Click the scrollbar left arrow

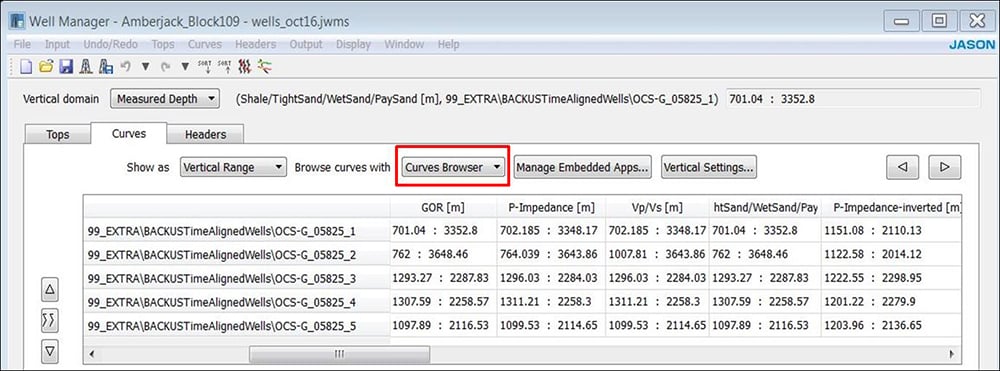click(x=91, y=354)
